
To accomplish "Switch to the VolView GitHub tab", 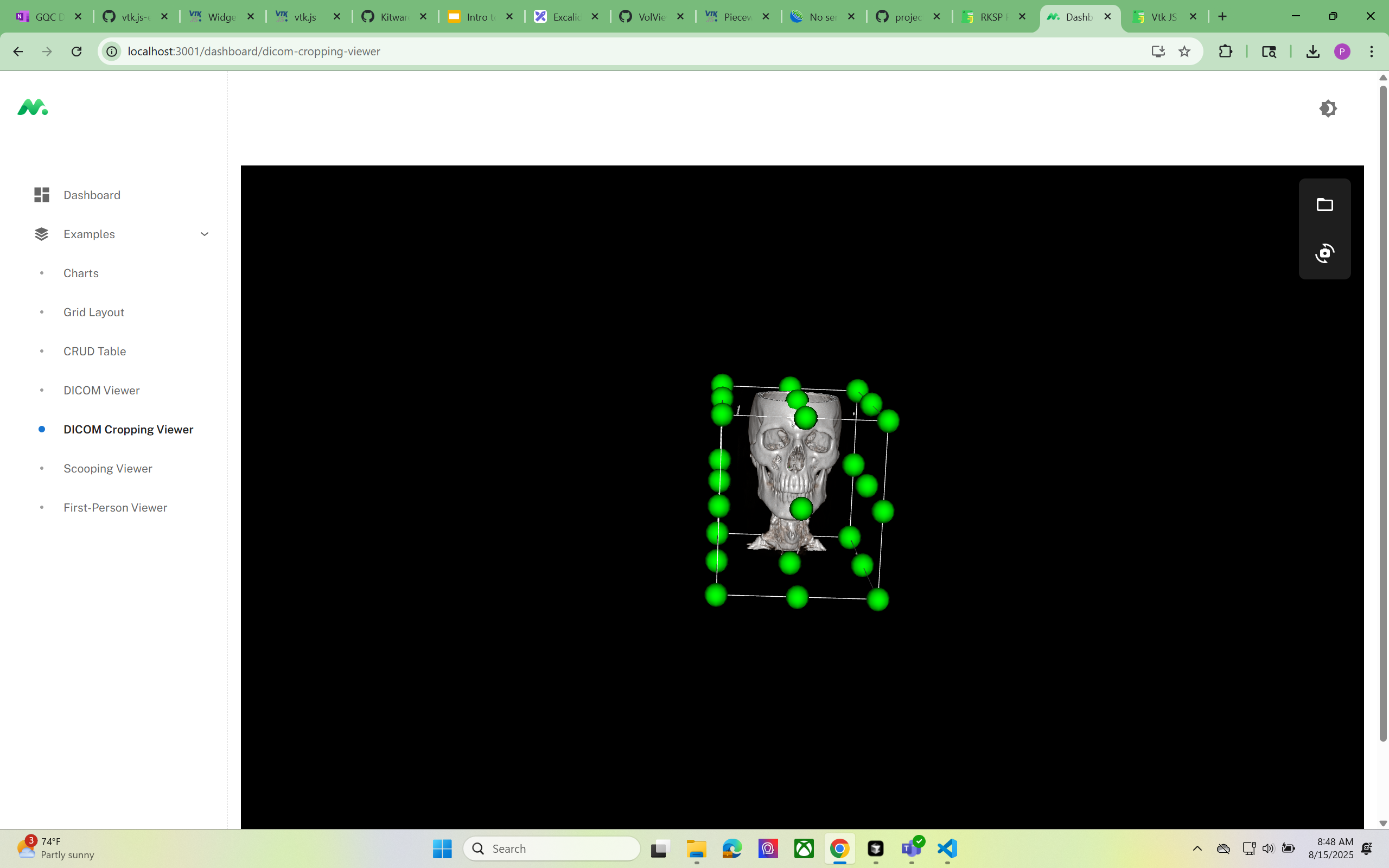I will tap(652, 17).
